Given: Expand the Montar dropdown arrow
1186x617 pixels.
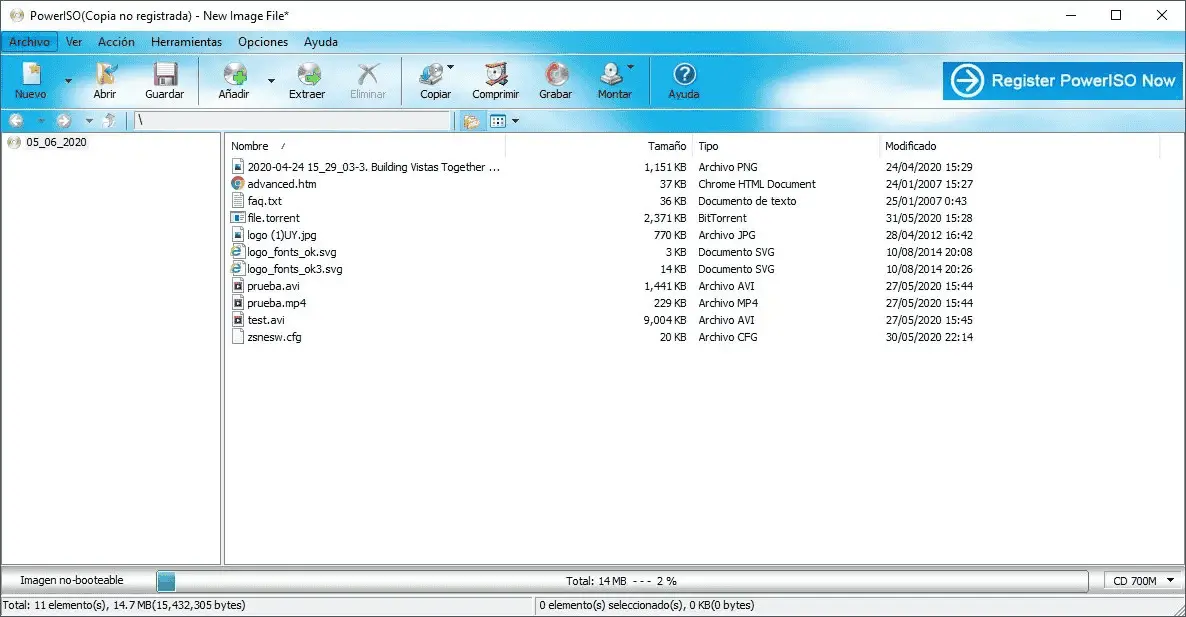Looking at the screenshot, I should point(630,67).
